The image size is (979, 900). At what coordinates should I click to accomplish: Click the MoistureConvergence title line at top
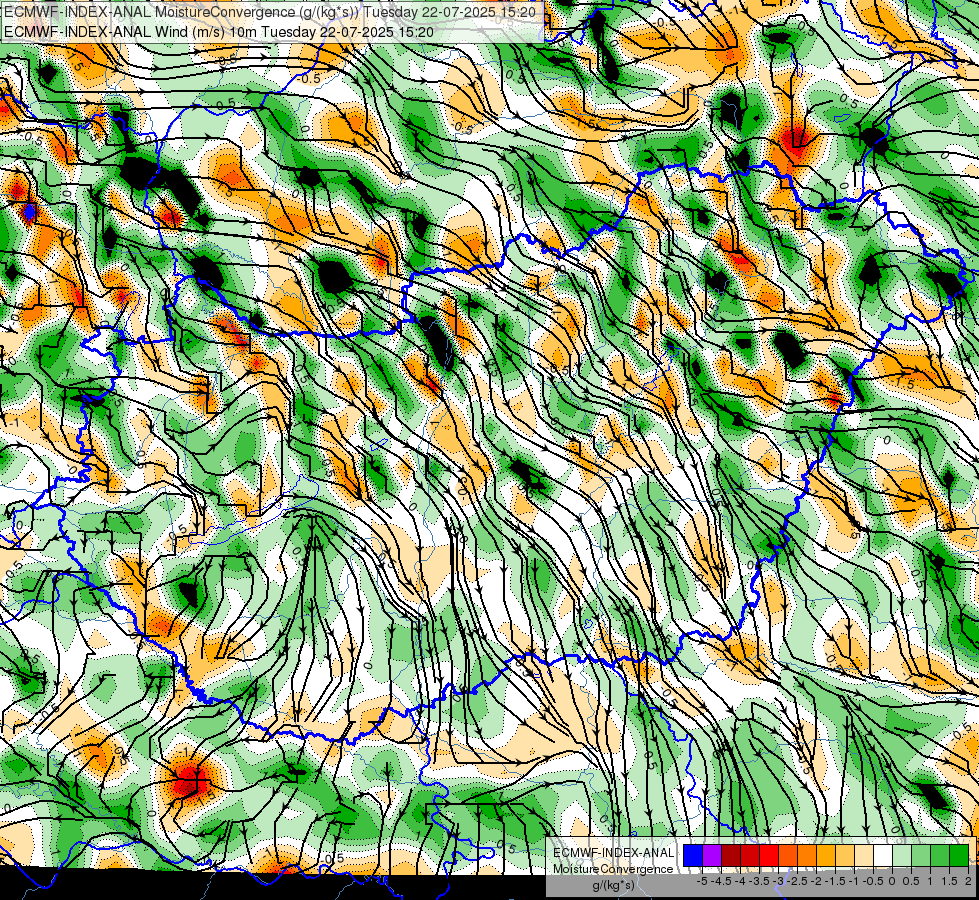point(271,12)
